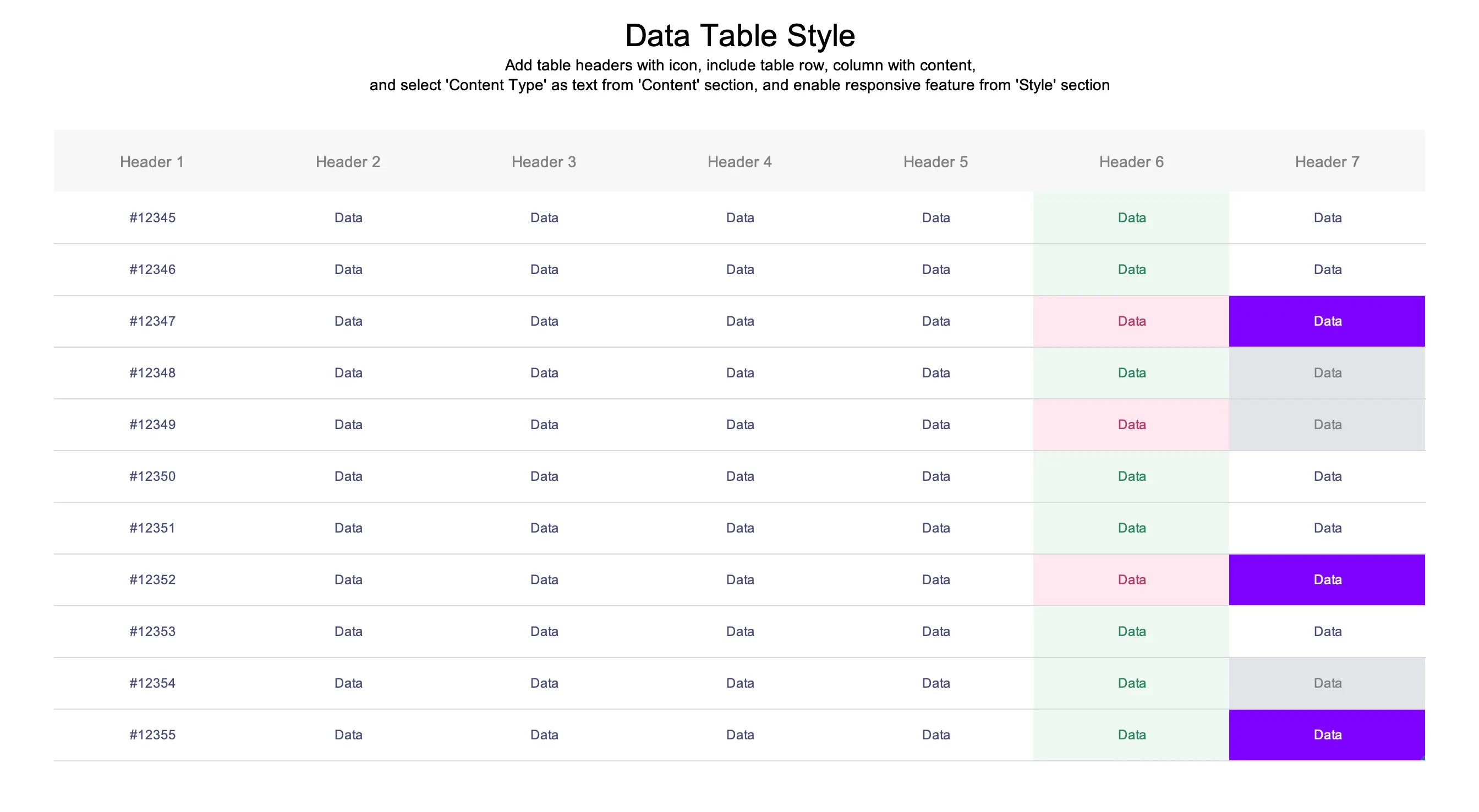Click the Header 2 column heading
The image size is (1479, 812).
348,162
